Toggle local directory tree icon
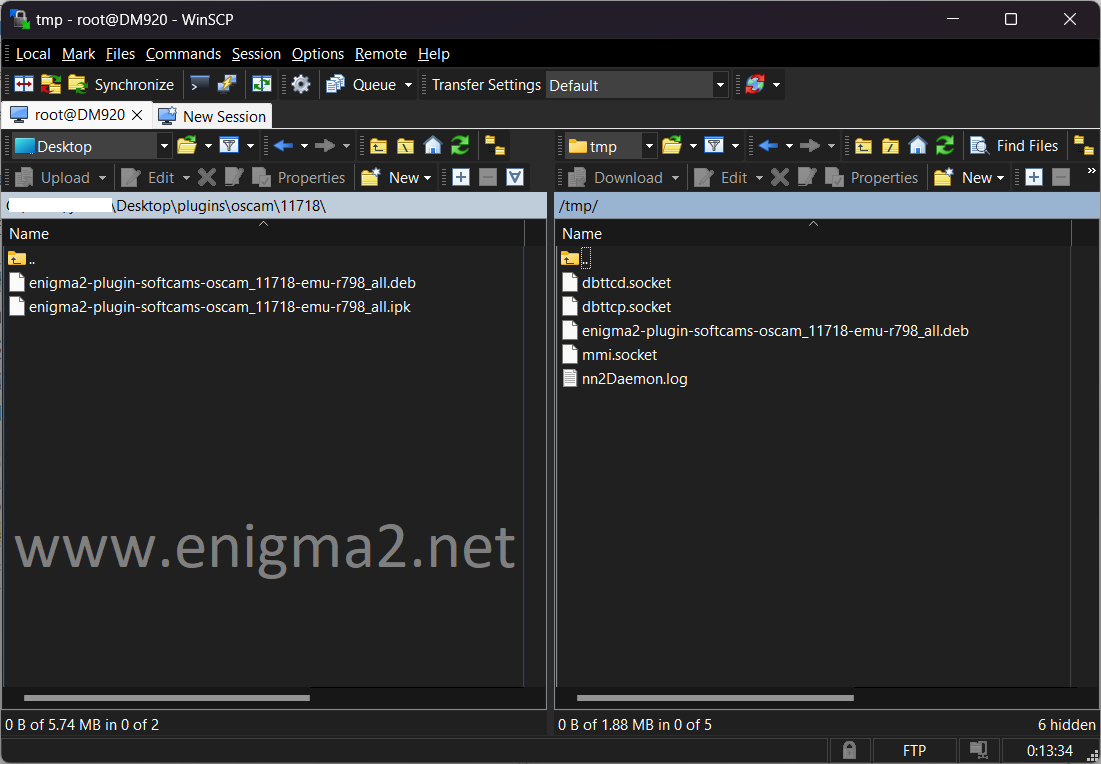 [496, 146]
